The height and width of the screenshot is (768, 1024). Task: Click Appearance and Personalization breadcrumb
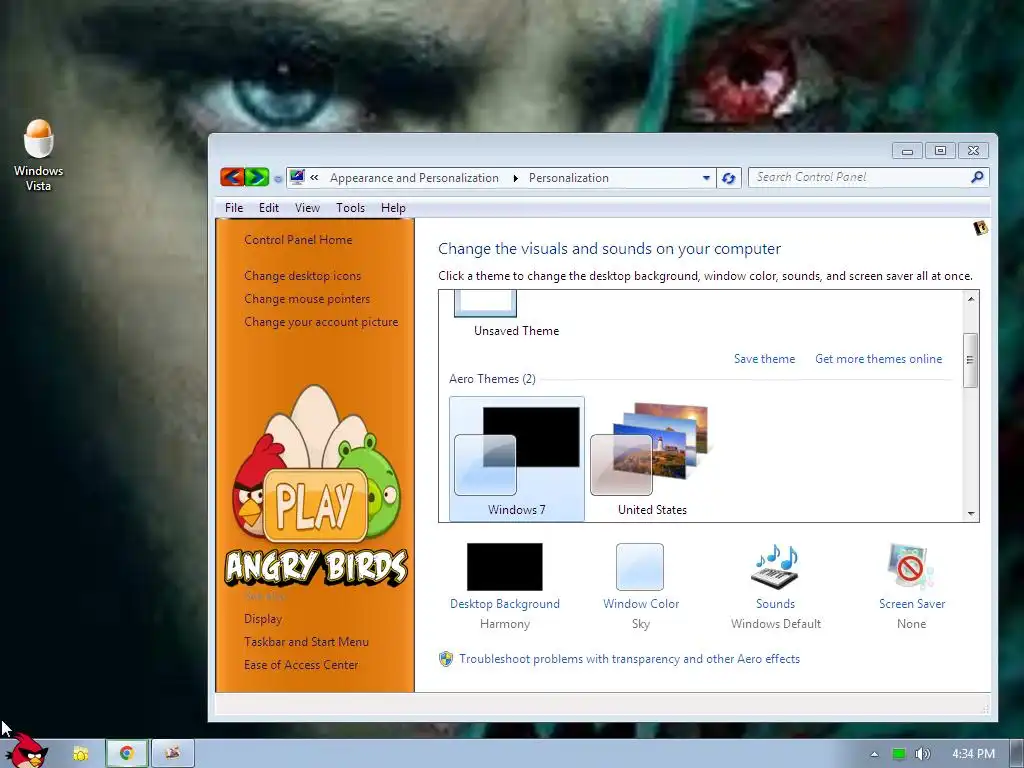[414, 178]
